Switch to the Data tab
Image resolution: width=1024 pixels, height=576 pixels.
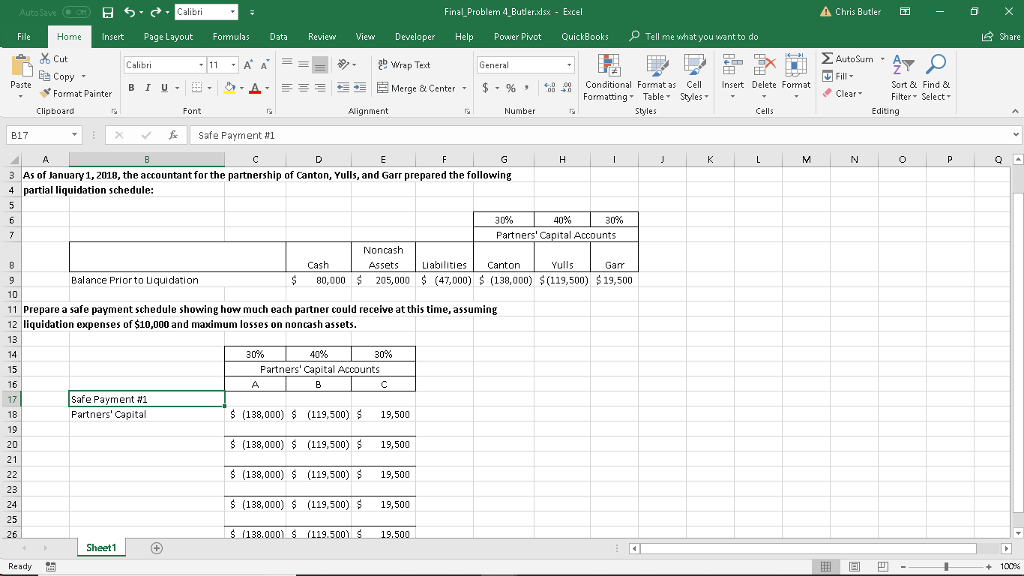279,37
